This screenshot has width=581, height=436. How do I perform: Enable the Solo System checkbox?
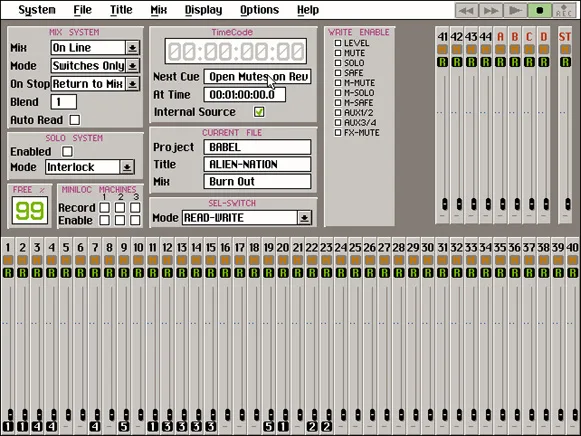tap(67, 152)
